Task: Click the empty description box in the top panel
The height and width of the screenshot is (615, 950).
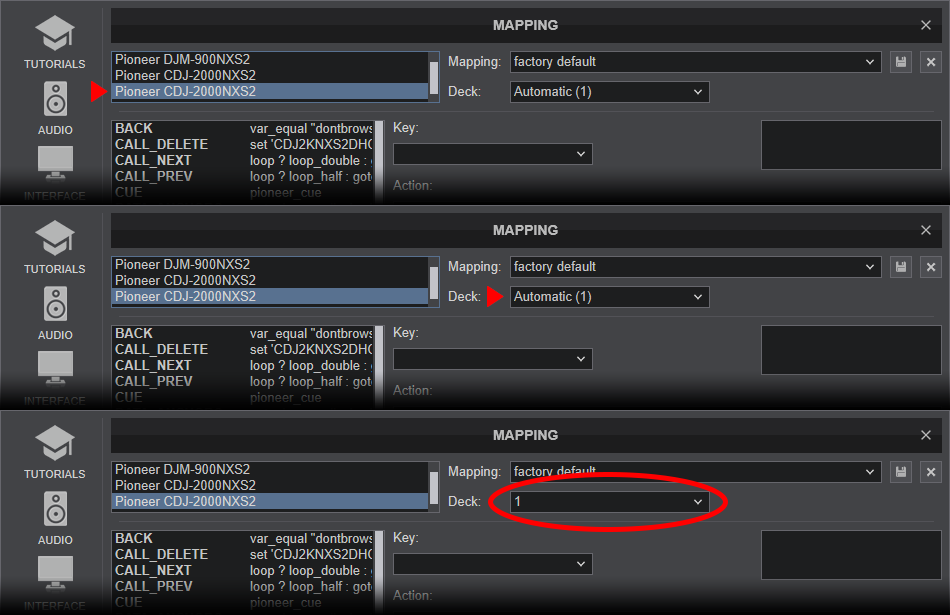Action: tap(851, 145)
